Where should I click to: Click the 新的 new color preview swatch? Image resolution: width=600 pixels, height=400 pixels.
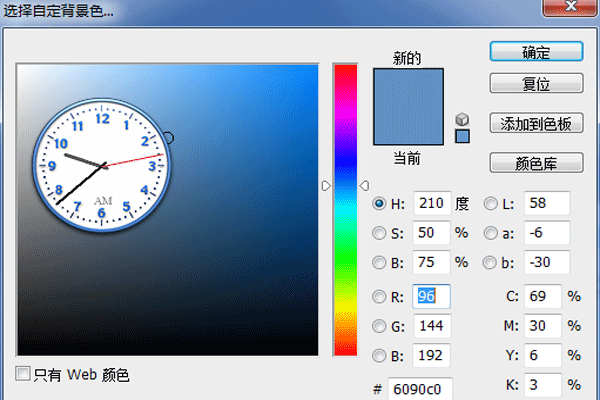[x=407, y=90]
